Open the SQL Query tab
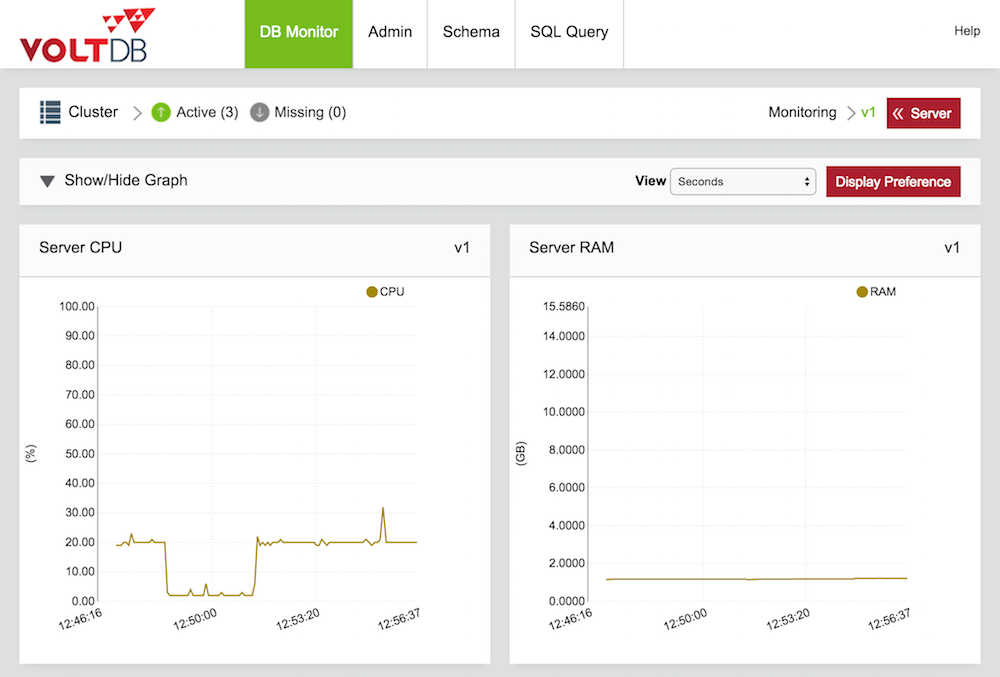The width and height of the screenshot is (1000, 677). 569,32
